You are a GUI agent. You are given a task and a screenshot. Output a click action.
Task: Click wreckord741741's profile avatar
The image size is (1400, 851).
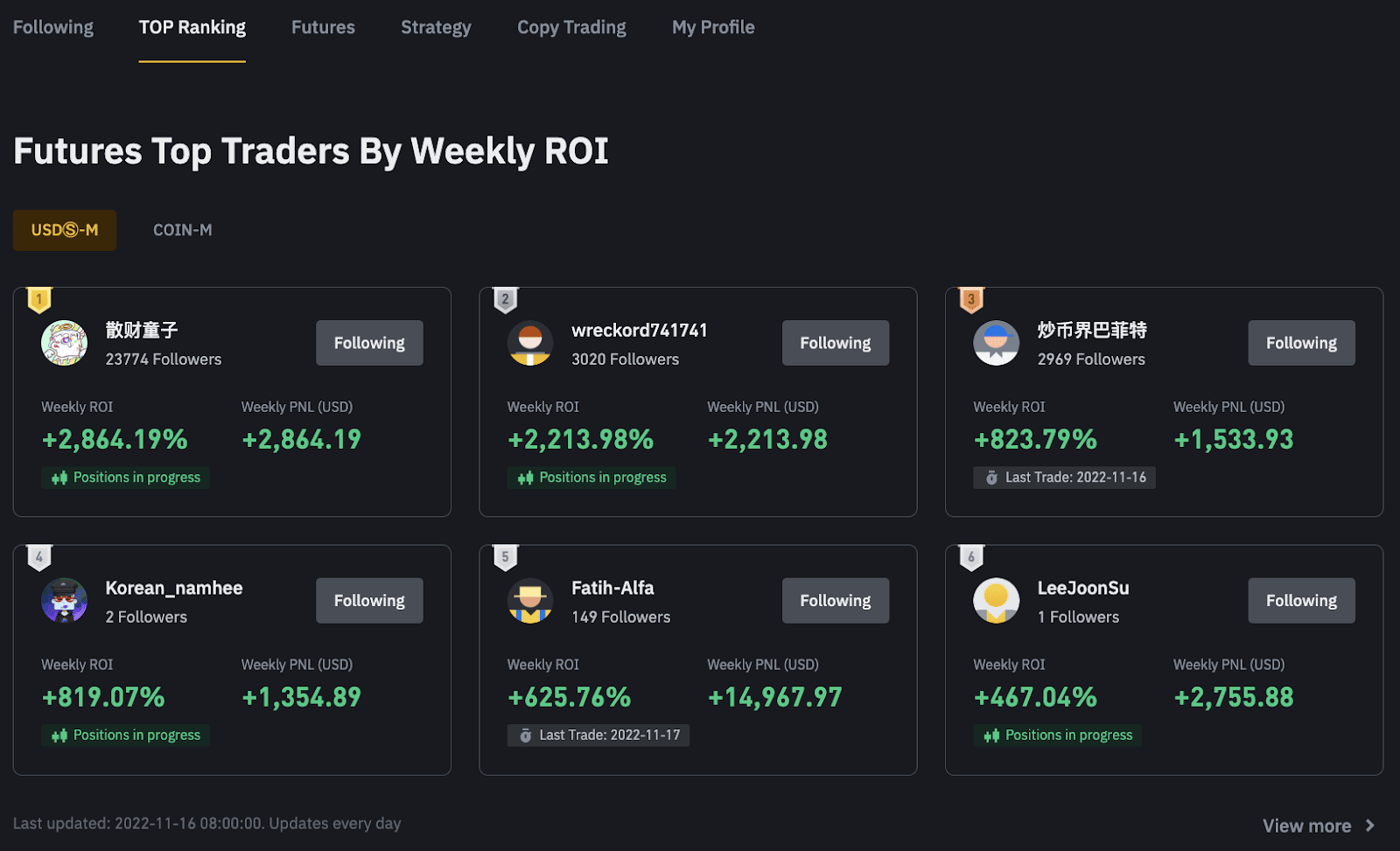[529, 343]
